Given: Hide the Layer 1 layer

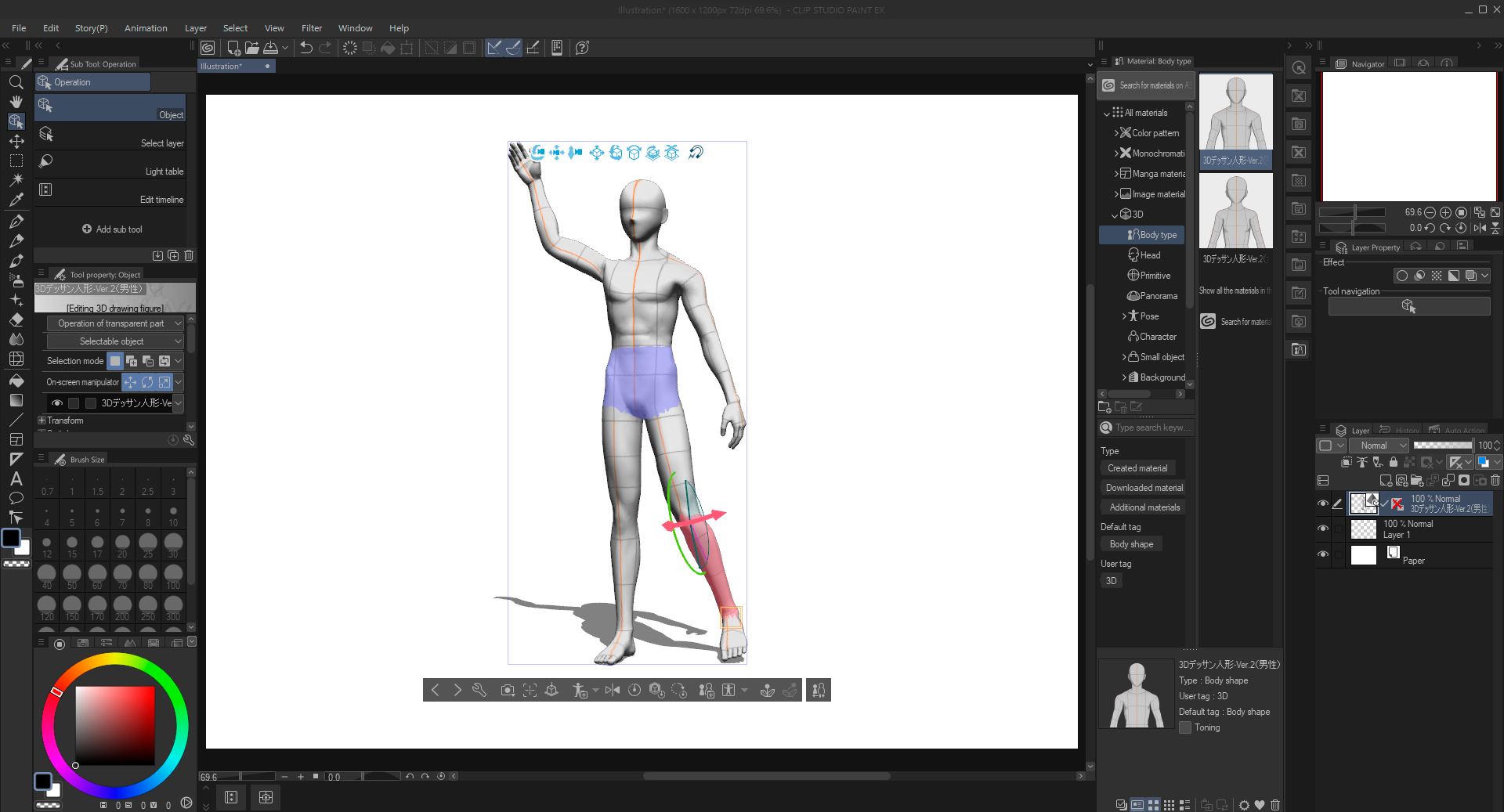Looking at the screenshot, I should click(1323, 529).
